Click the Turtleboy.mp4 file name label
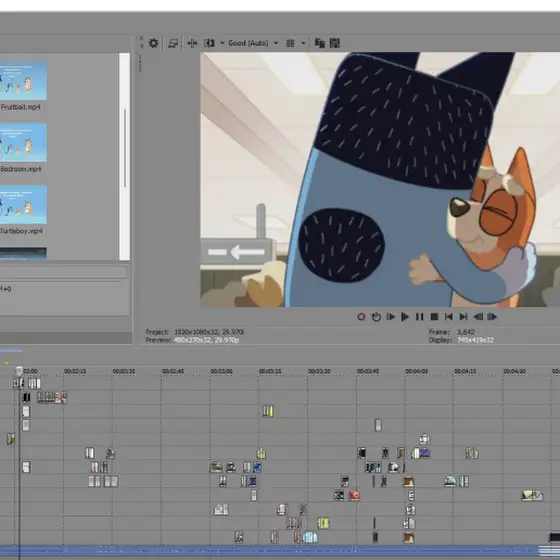This screenshot has width=560, height=560. click(x=21, y=231)
